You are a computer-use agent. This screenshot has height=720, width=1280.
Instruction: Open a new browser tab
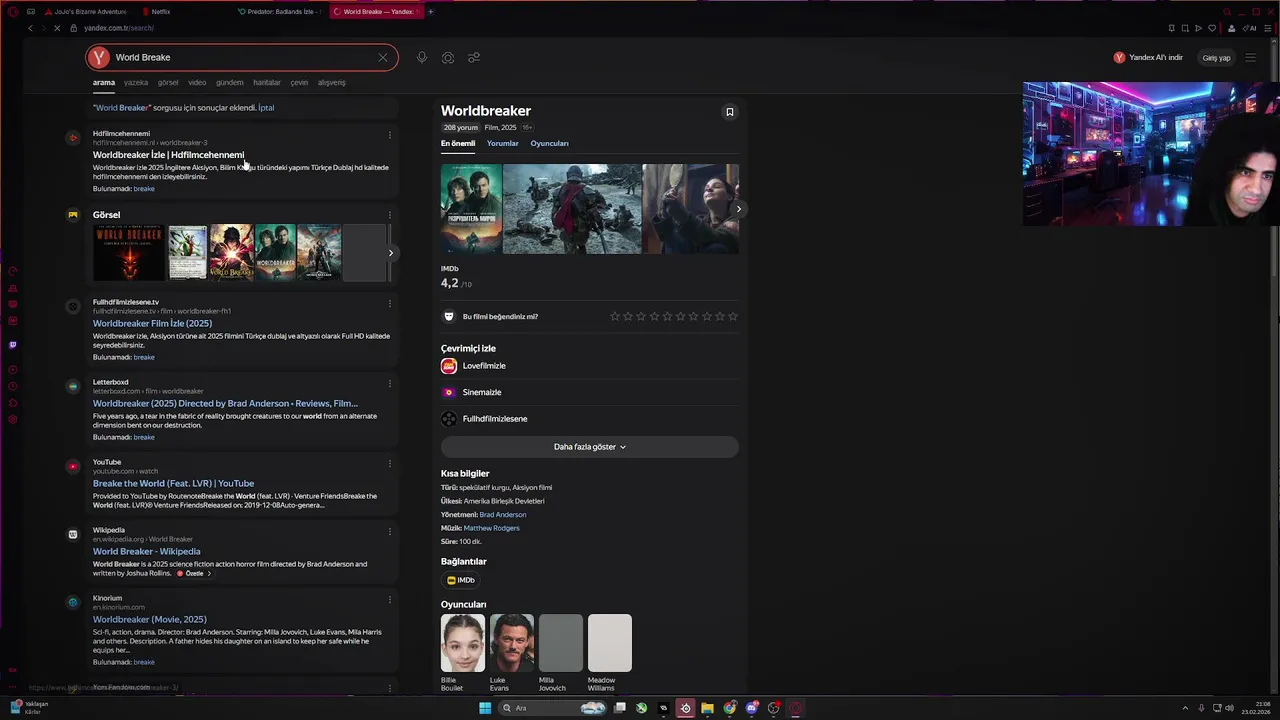tap(430, 11)
